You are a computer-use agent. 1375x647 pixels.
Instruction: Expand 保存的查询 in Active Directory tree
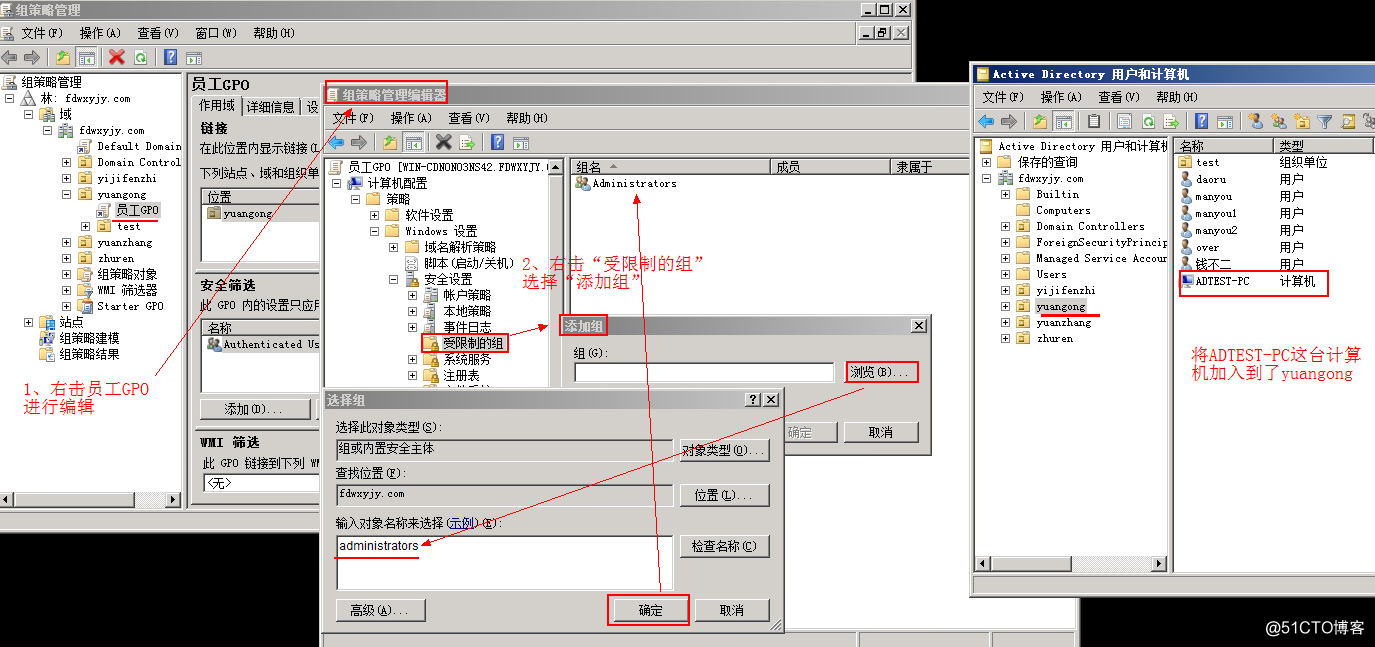(x=987, y=162)
